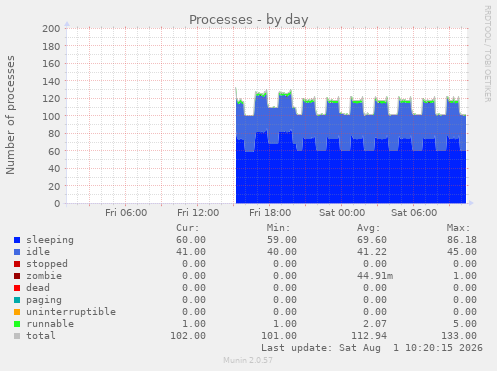497x371 pixels.
Task: Click the sleeping legend color swatch
Action: 17,240
